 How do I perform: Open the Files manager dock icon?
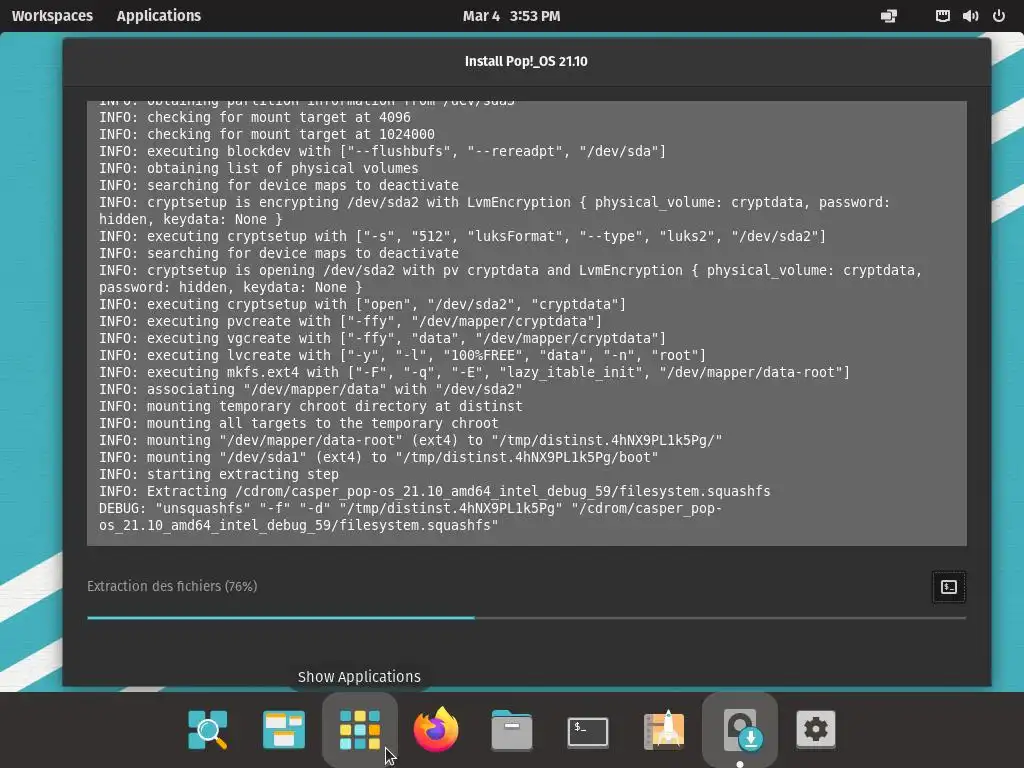tap(511, 729)
